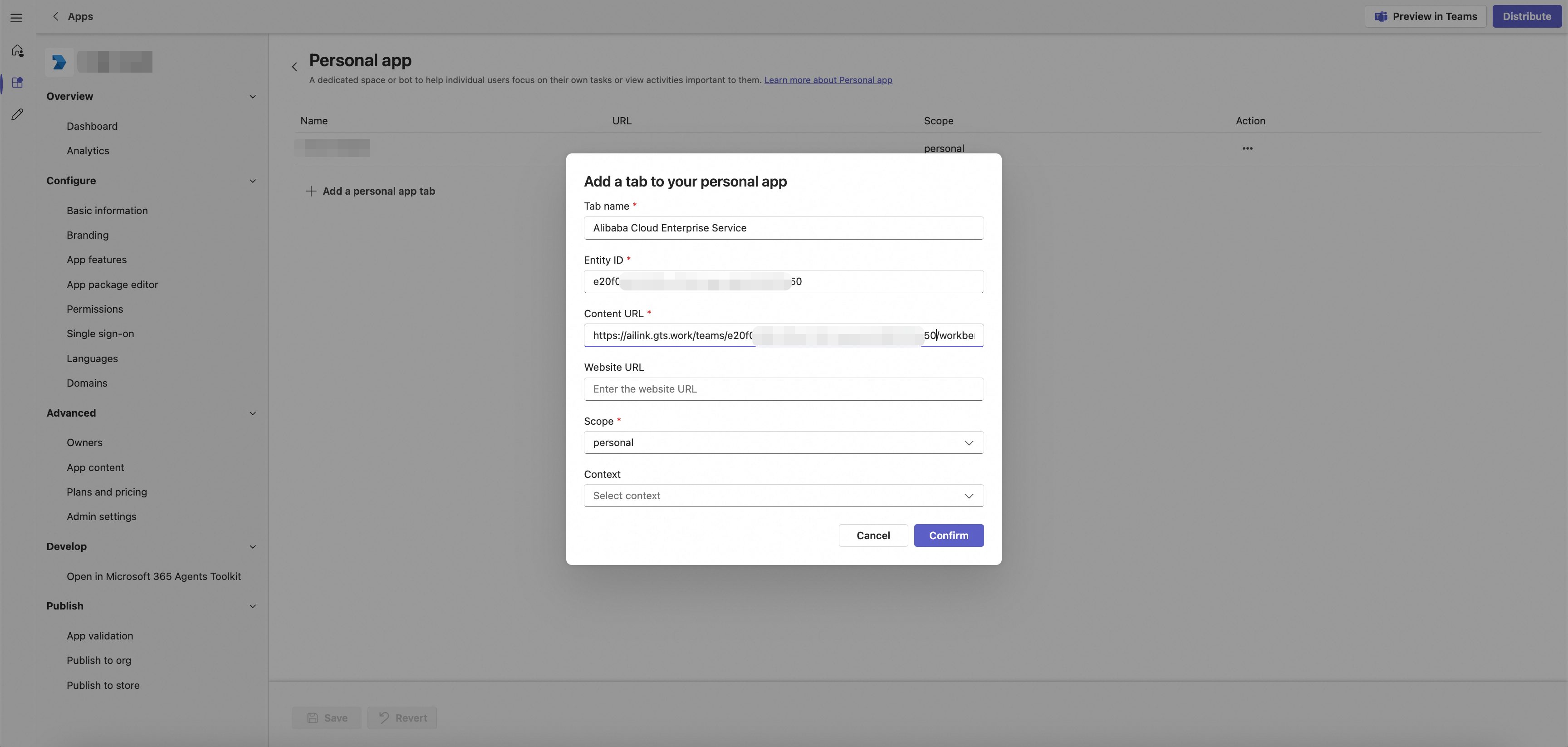The image size is (1568, 747).
Task: Click the back arrow next to Apps
Action: [55, 16]
